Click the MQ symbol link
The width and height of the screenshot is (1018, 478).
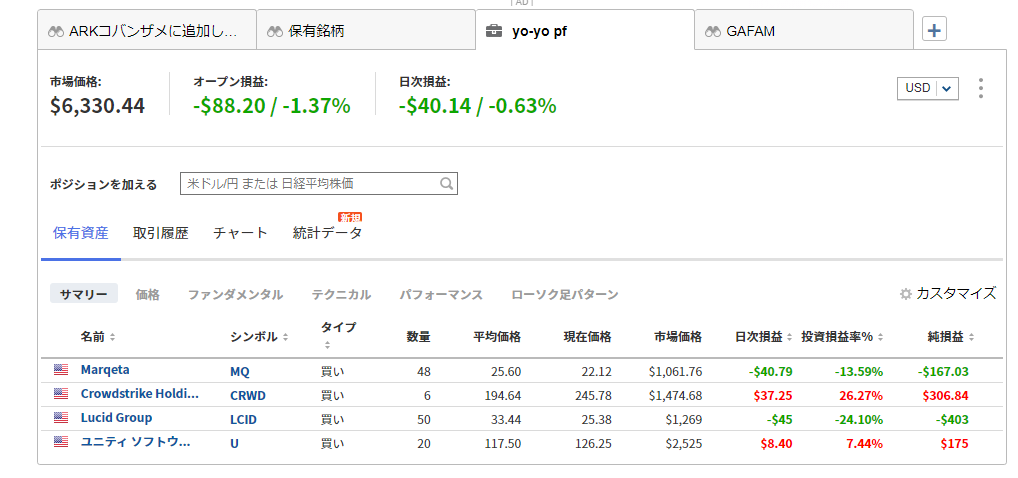240,372
